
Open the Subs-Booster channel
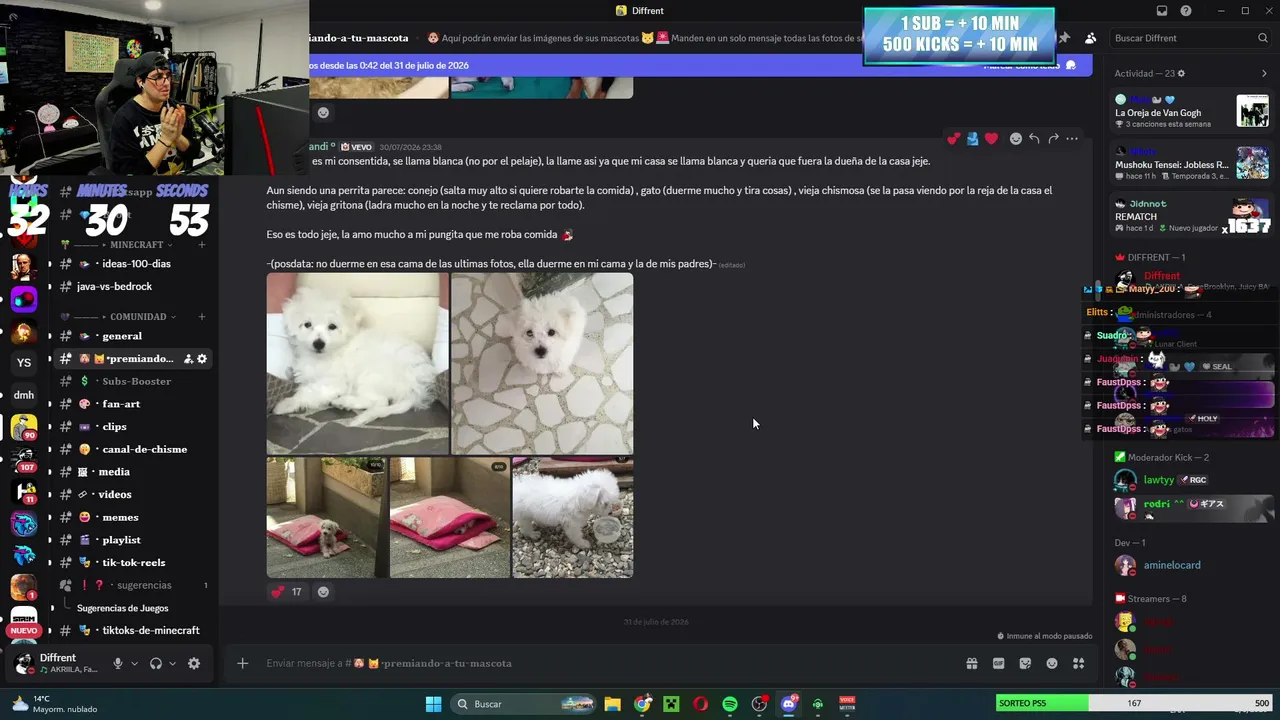tap(134, 381)
